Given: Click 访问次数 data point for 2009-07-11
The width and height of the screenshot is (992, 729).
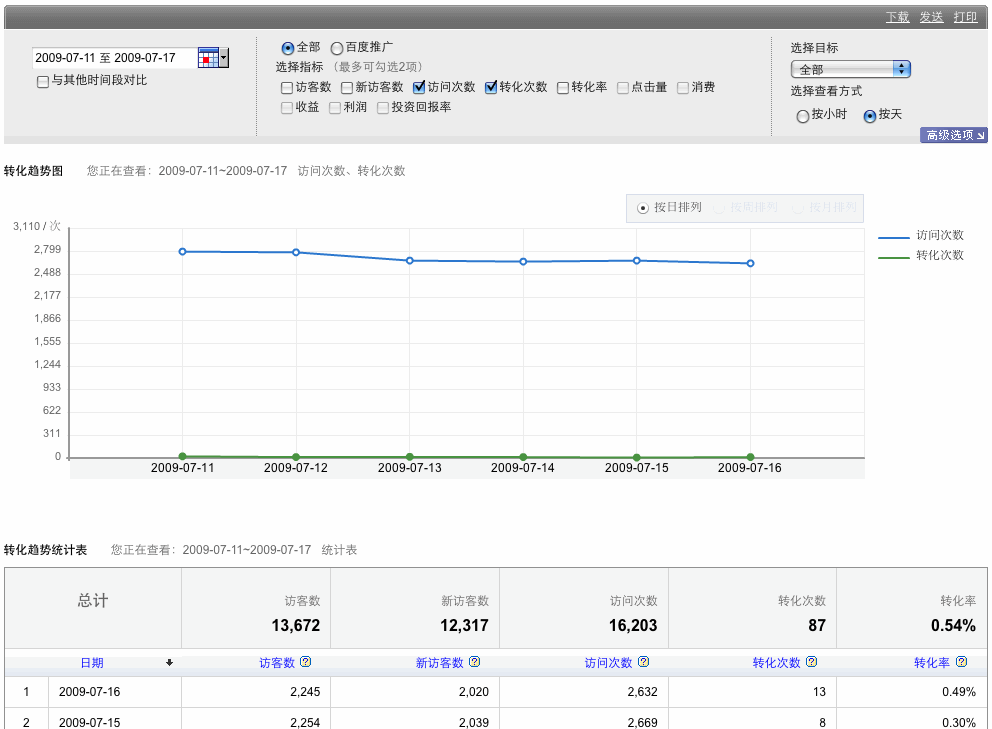Looking at the screenshot, I should tap(182, 251).
